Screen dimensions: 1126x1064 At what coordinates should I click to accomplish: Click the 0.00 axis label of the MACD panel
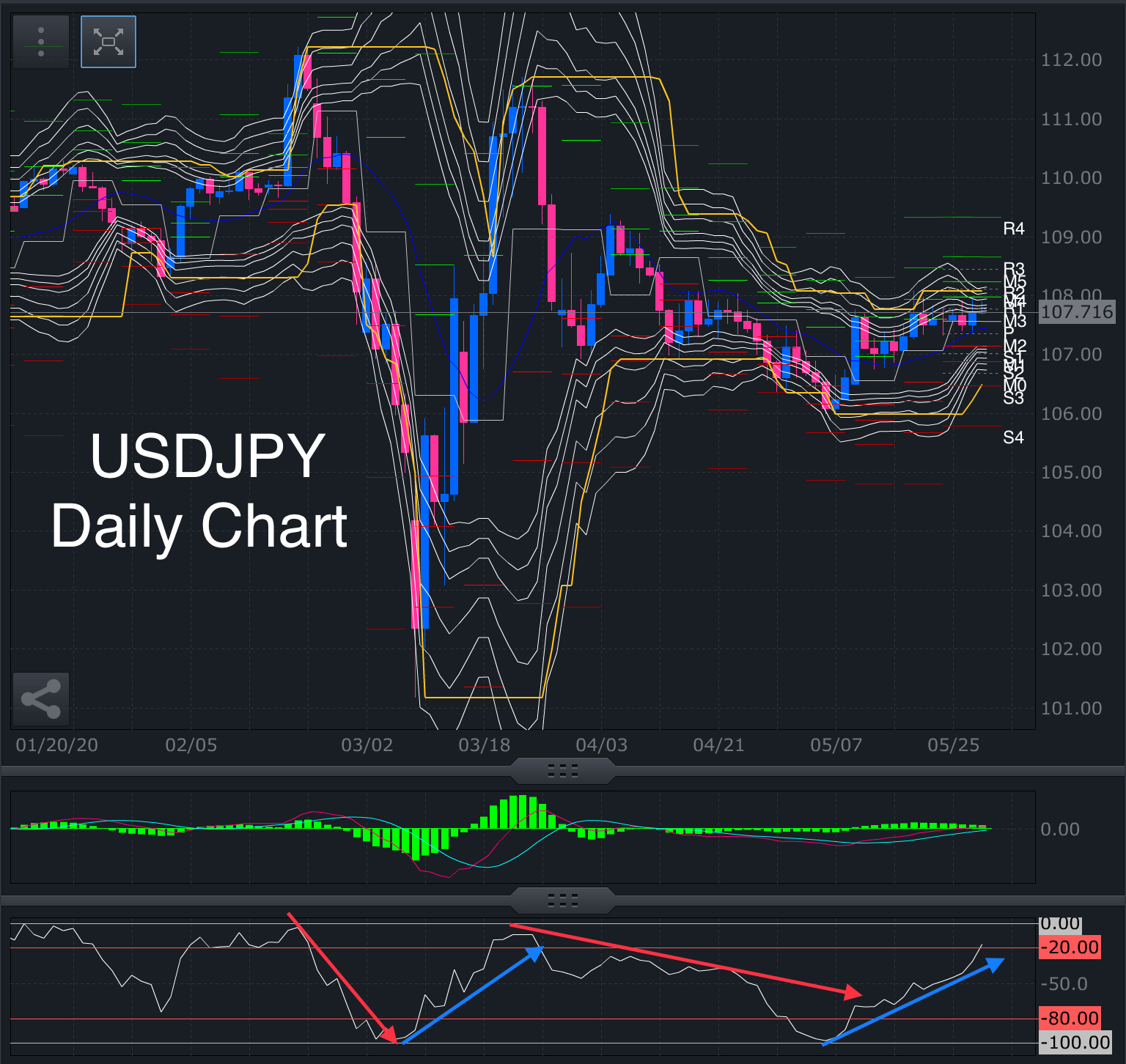(1060, 830)
